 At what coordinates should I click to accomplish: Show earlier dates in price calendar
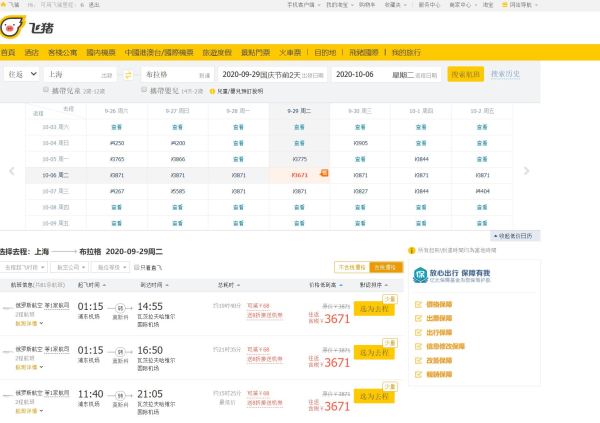click(12, 171)
